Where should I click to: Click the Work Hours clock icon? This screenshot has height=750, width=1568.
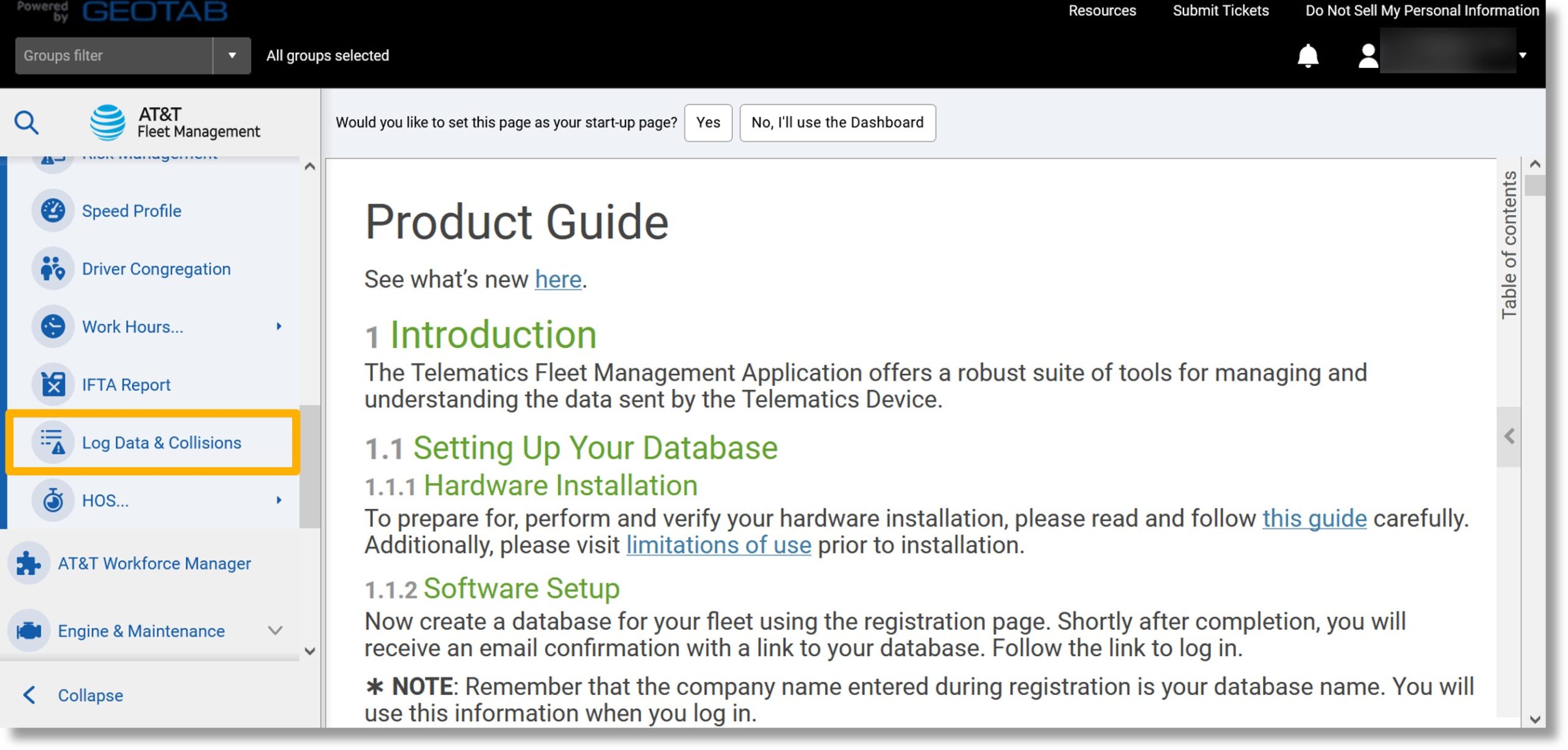click(x=53, y=326)
